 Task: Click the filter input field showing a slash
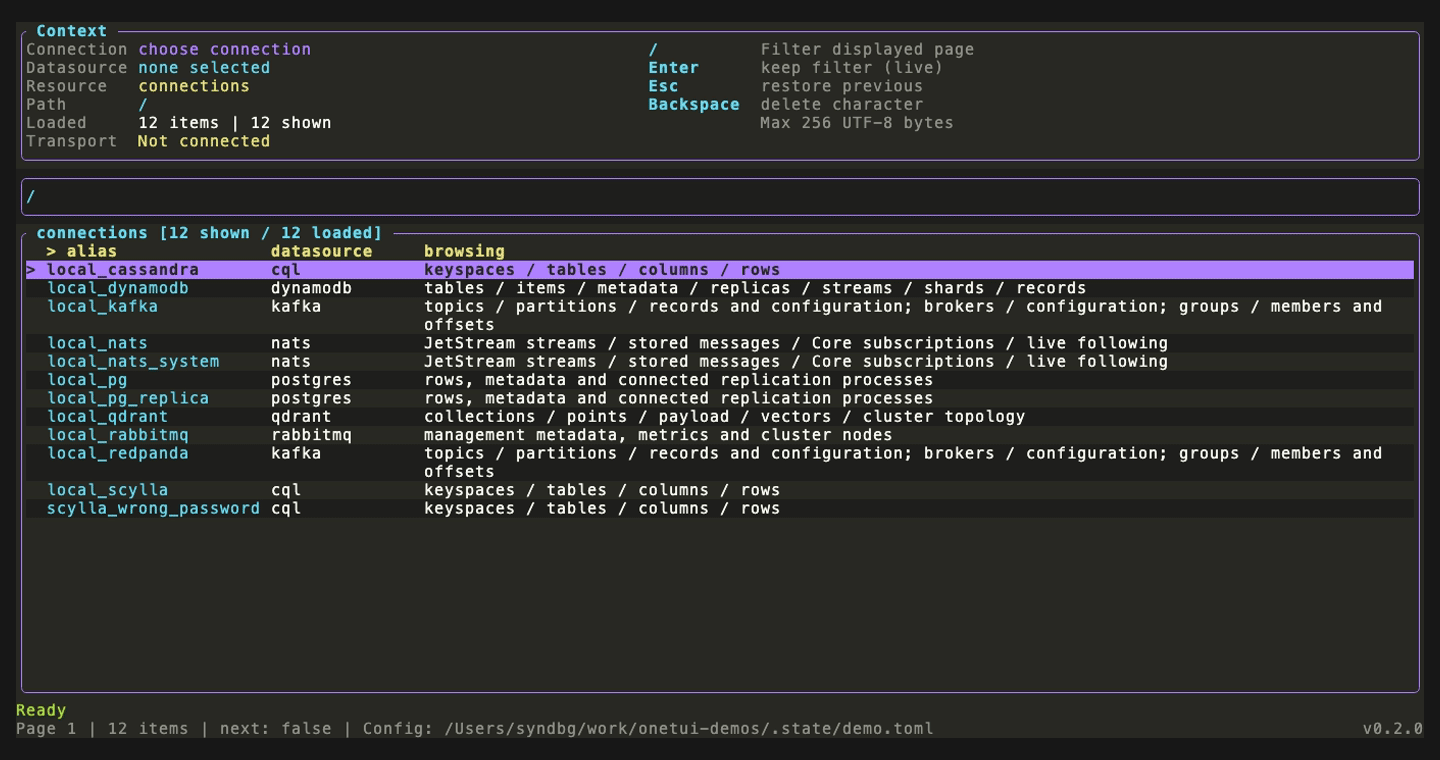tap(720, 197)
